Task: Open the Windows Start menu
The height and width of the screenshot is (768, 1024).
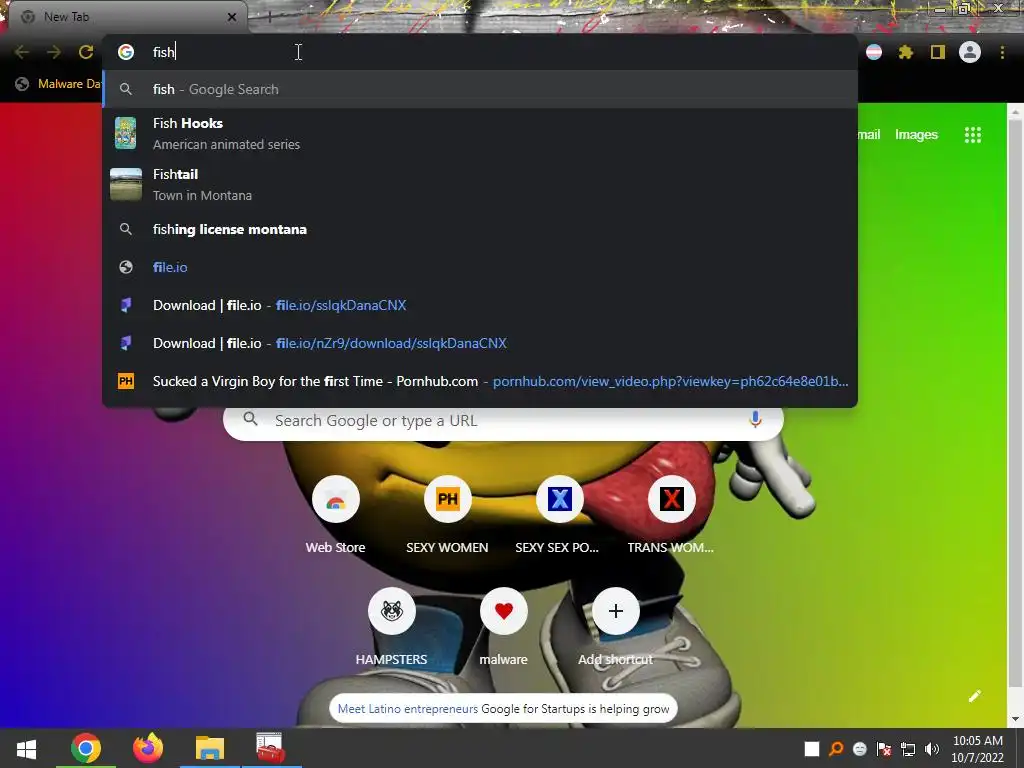Action: [x=26, y=748]
